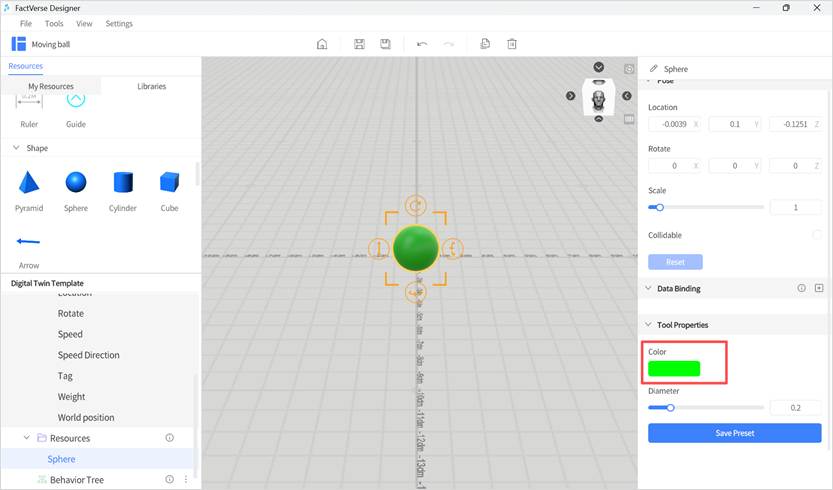Viewport: 833px width, 490px height.
Task: Click the Reset button
Action: [675, 262]
